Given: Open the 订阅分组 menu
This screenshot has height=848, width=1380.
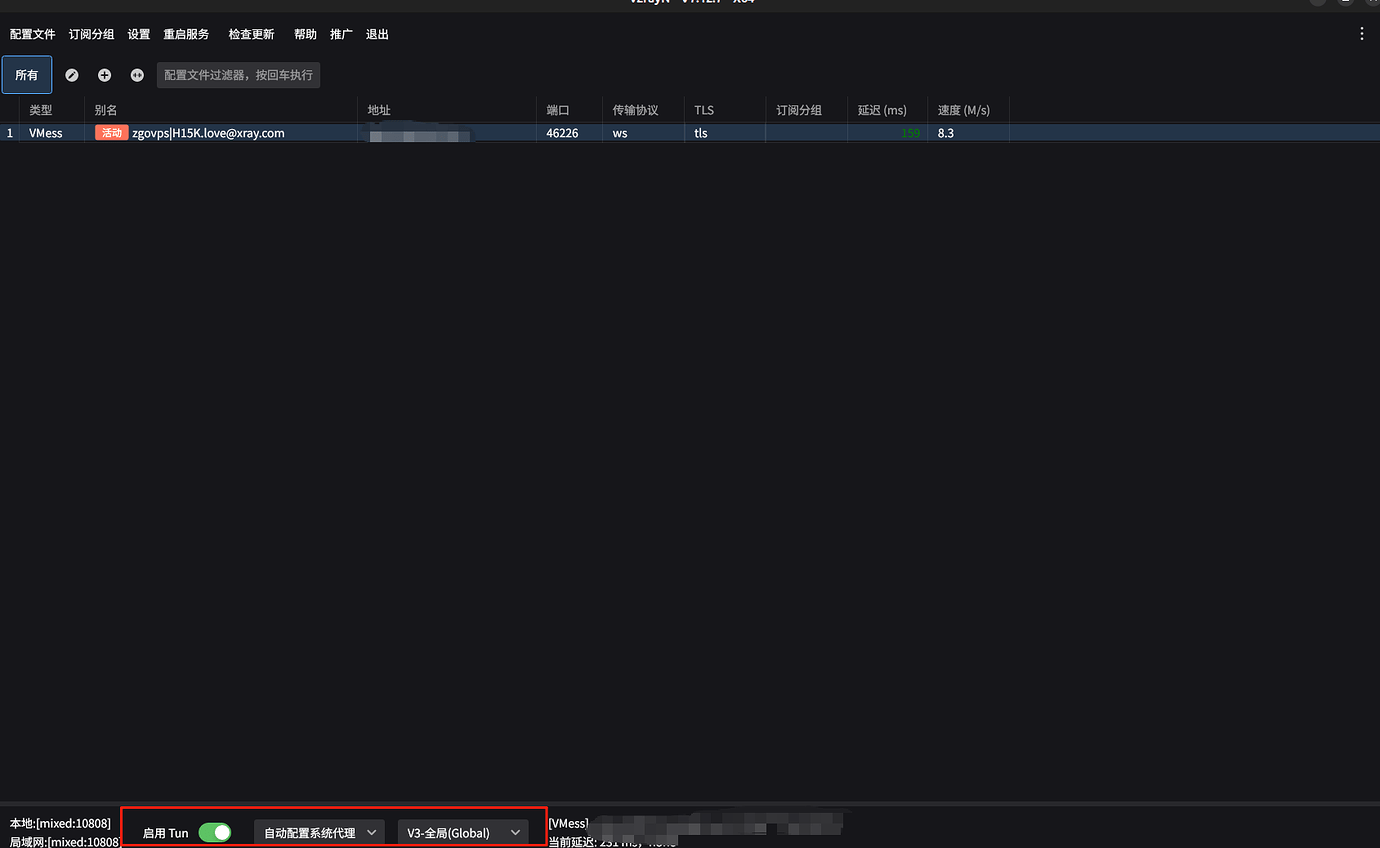Looking at the screenshot, I should pyautogui.click(x=91, y=33).
